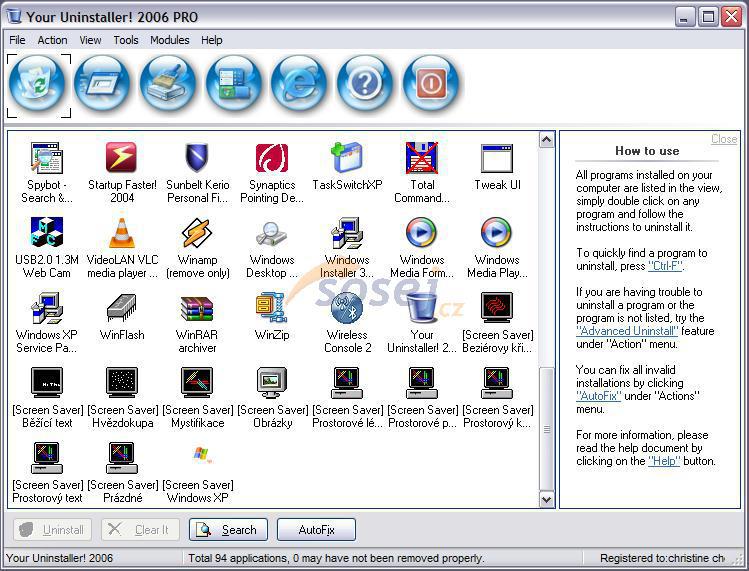
Task: Select the Wireless Console 2 icon
Action: (x=347, y=308)
